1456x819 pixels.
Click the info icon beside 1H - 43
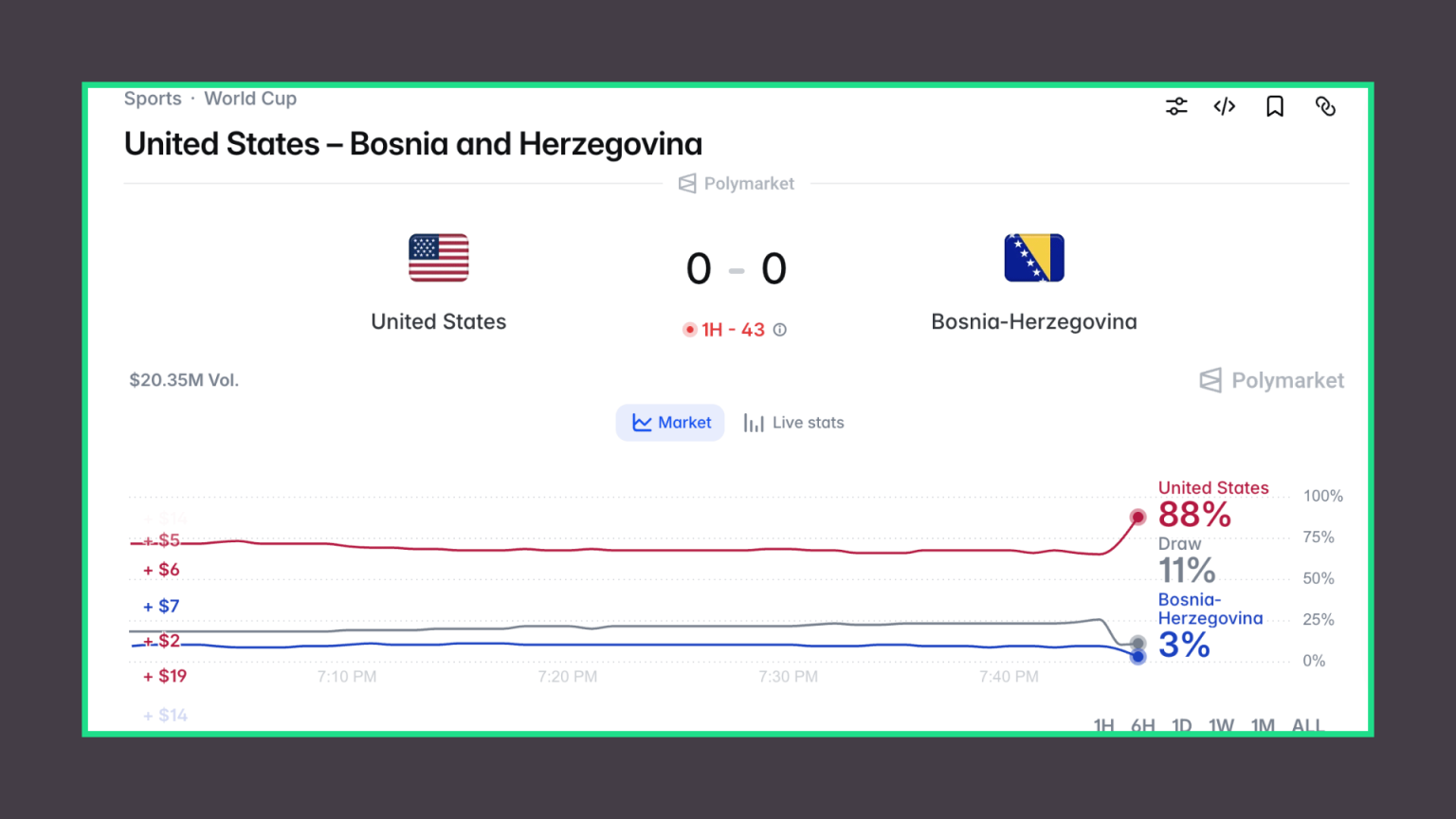click(x=780, y=330)
